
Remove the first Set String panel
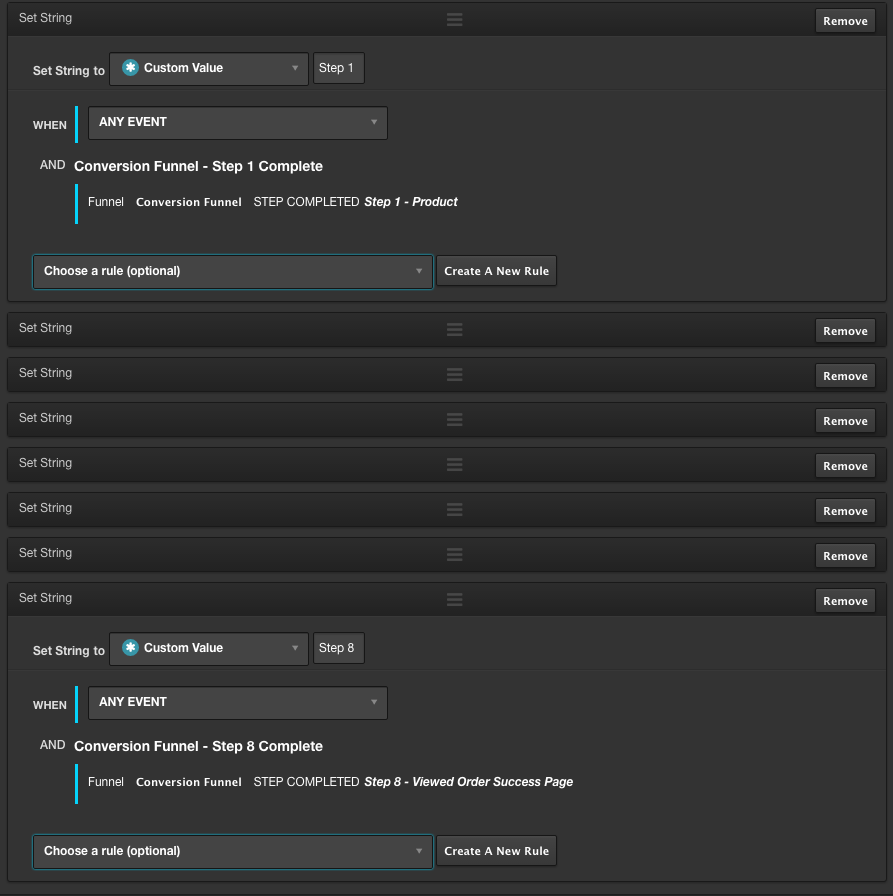tap(845, 21)
